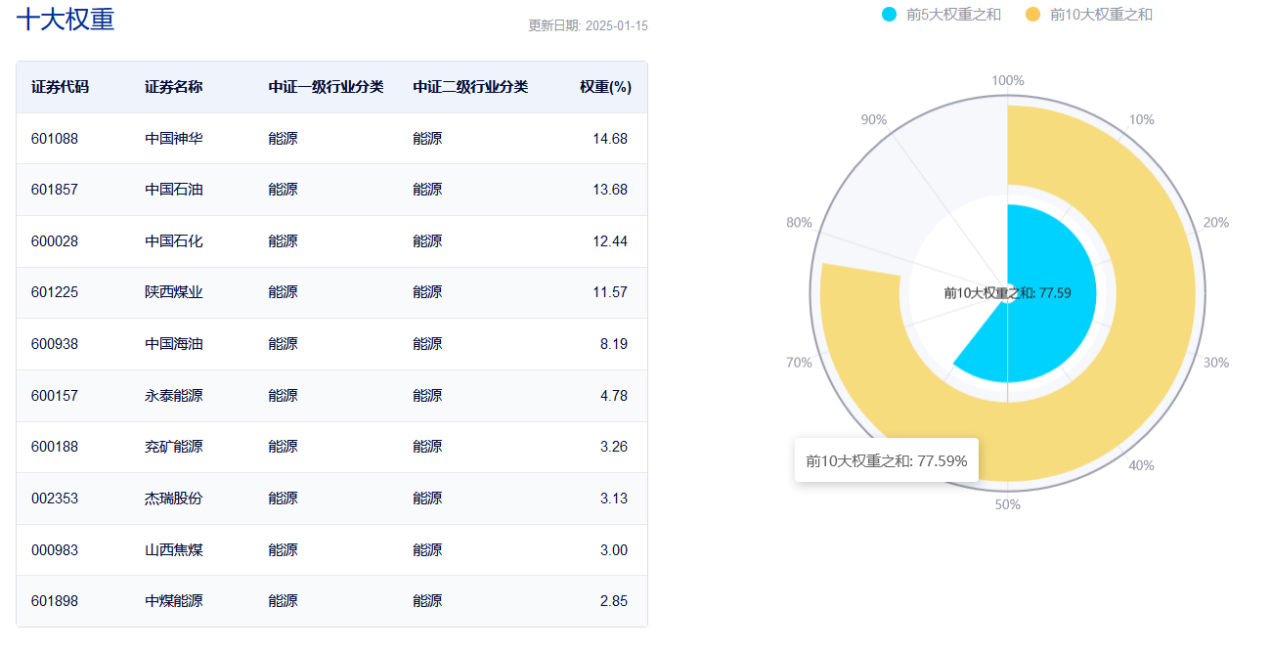Click the 兖矿能源 row entry
The width and height of the screenshot is (1271, 651).
pos(174,447)
